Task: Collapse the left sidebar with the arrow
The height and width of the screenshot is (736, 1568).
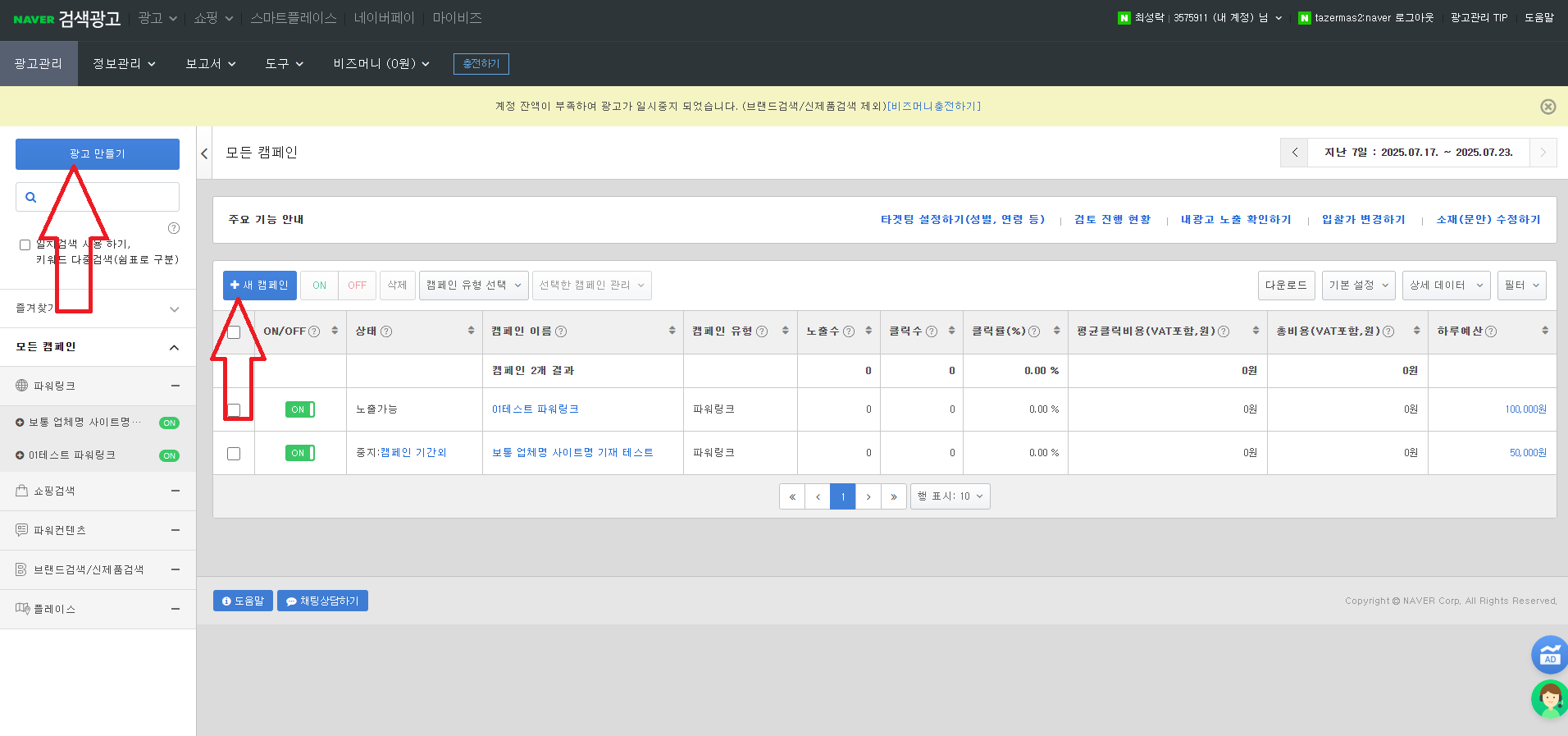Action: [204, 153]
